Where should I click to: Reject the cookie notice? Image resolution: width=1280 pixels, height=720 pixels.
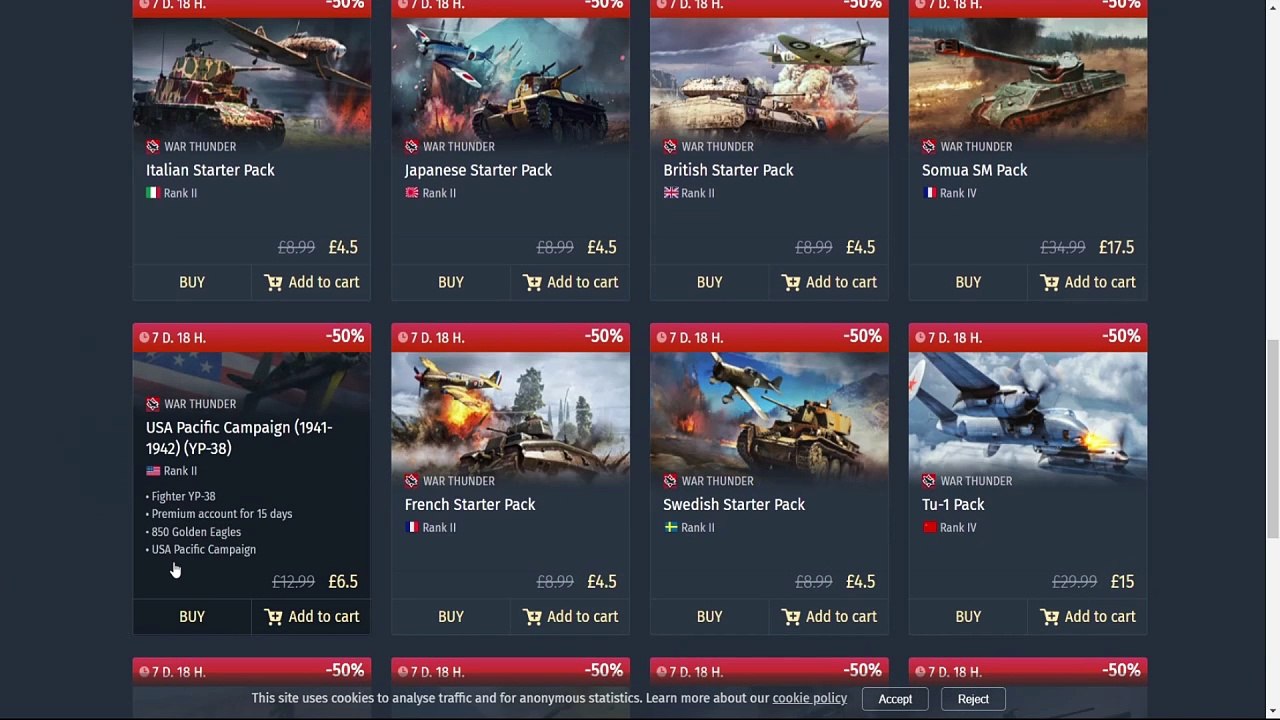pos(973,699)
